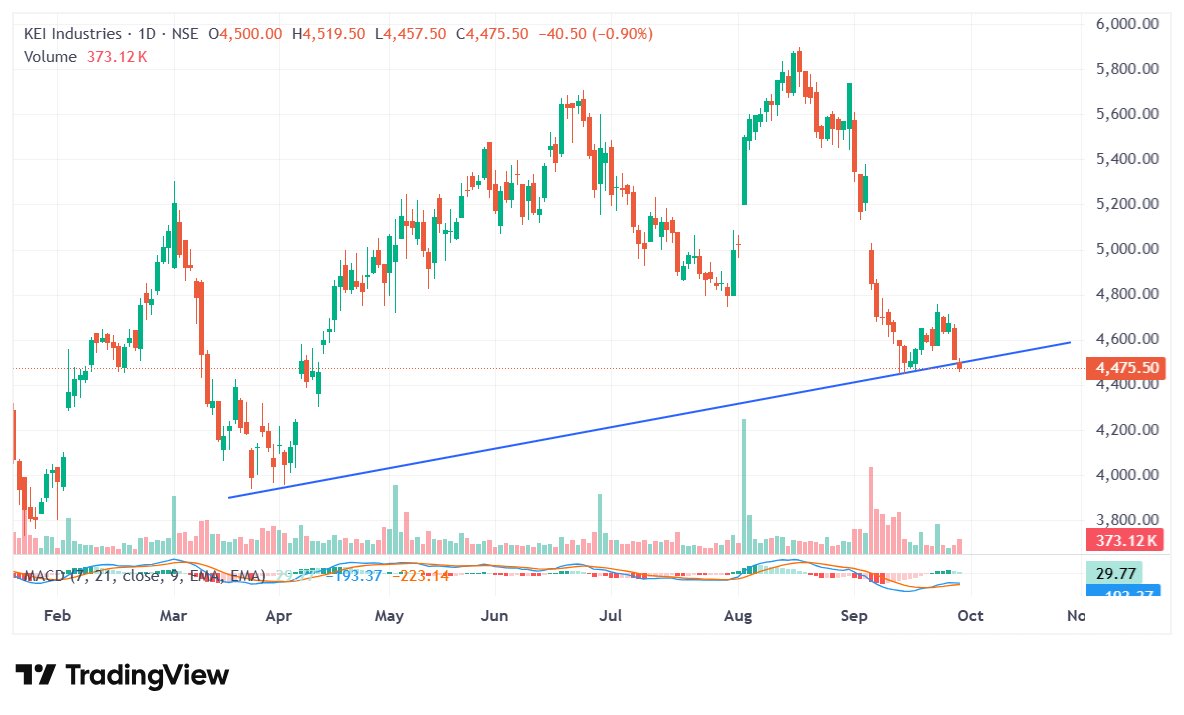Click the high value H4,519.50
The image size is (1184, 715).
point(328,34)
